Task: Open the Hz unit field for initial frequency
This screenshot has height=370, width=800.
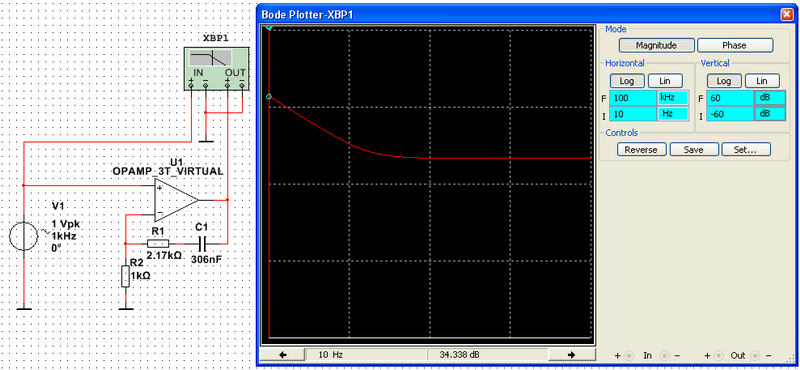Action: [672, 114]
